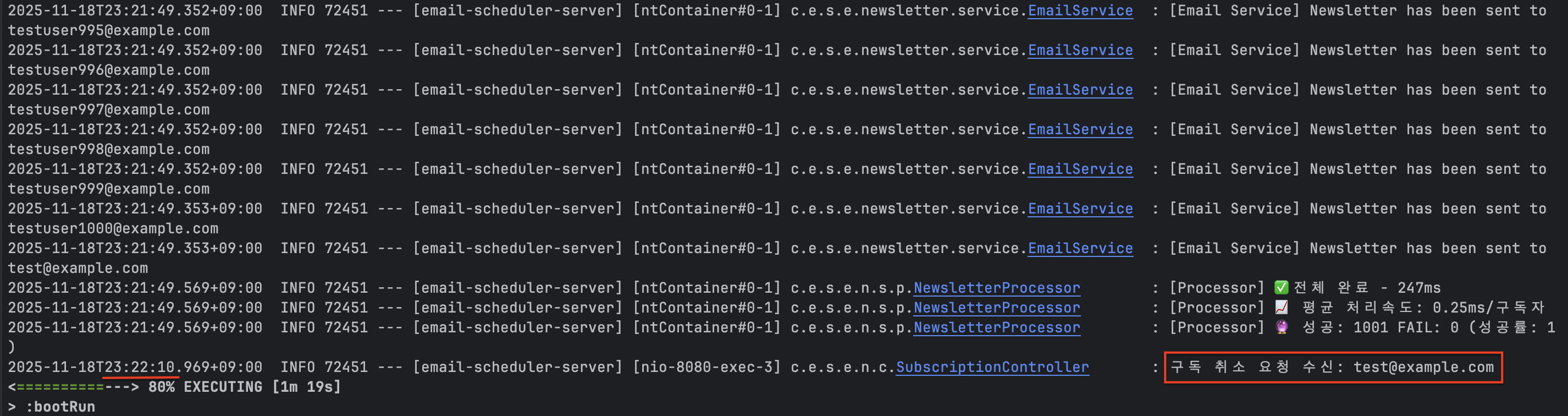This screenshot has height=416, width=1568.
Task: Open EmailService link for the testuser1000 log entry
Action: tap(1080, 209)
